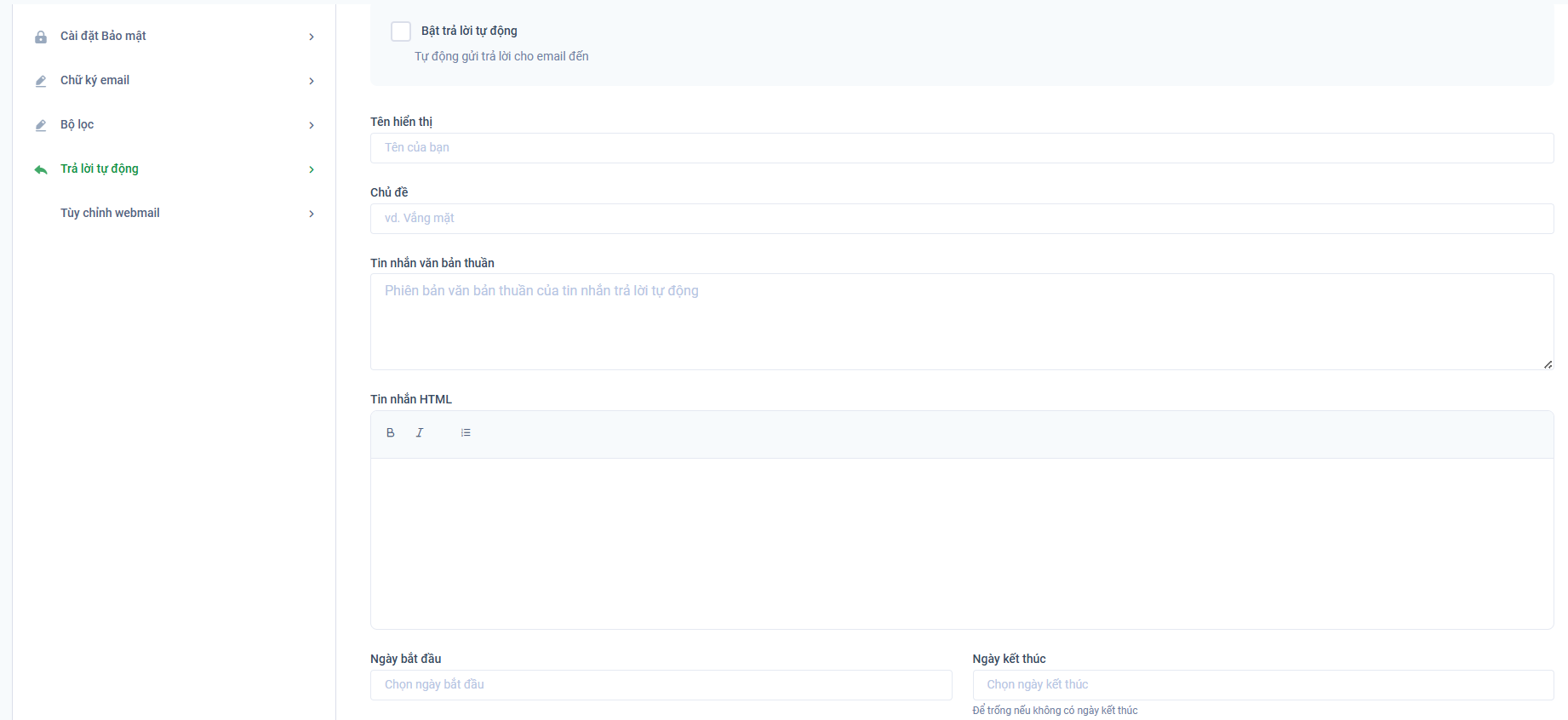Open the Ngày bắt đầu date picker
This screenshot has height=720, width=1568.
pyautogui.click(x=661, y=685)
